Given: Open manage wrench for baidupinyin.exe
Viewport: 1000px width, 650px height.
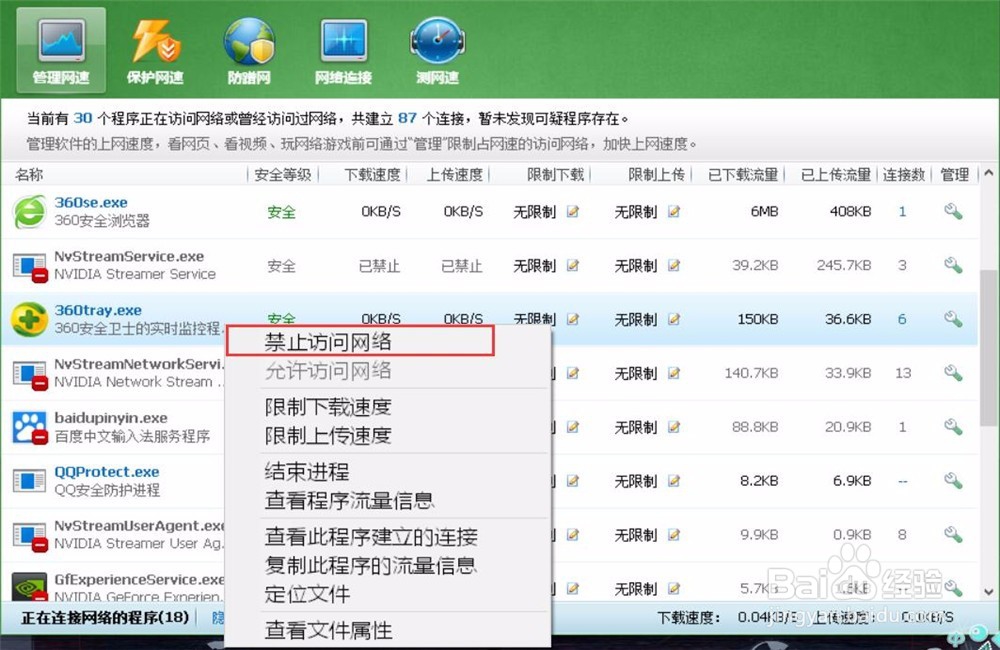Looking at the screenshot, I should point(953,426).
